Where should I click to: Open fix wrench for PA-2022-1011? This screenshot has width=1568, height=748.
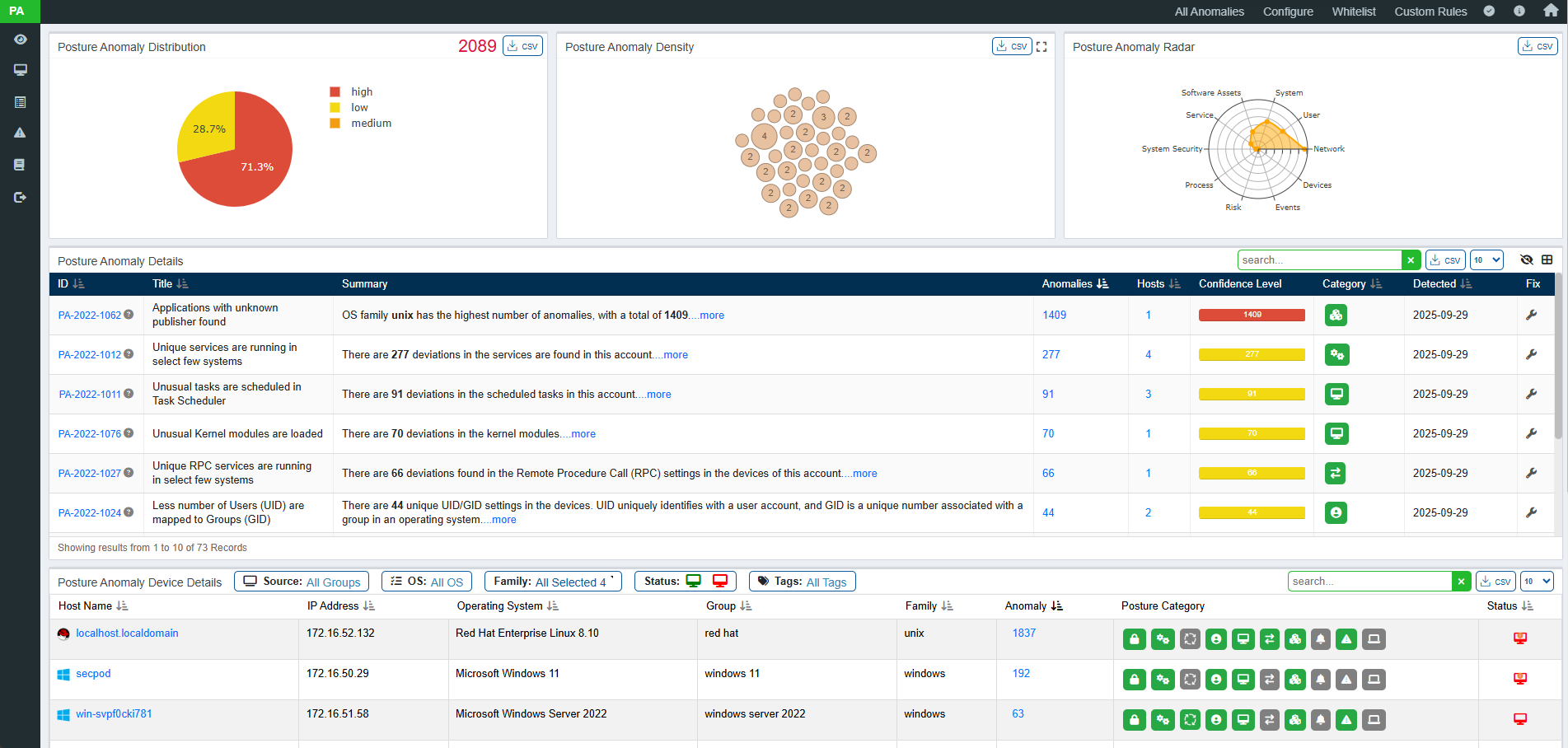(x=1532, y=394)
